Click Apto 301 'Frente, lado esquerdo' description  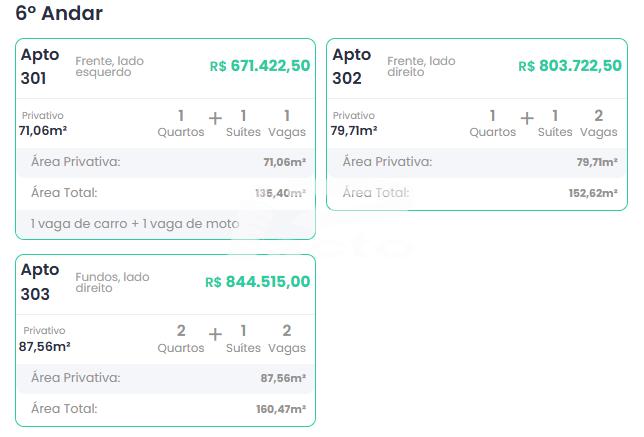(x=109, y=67)
